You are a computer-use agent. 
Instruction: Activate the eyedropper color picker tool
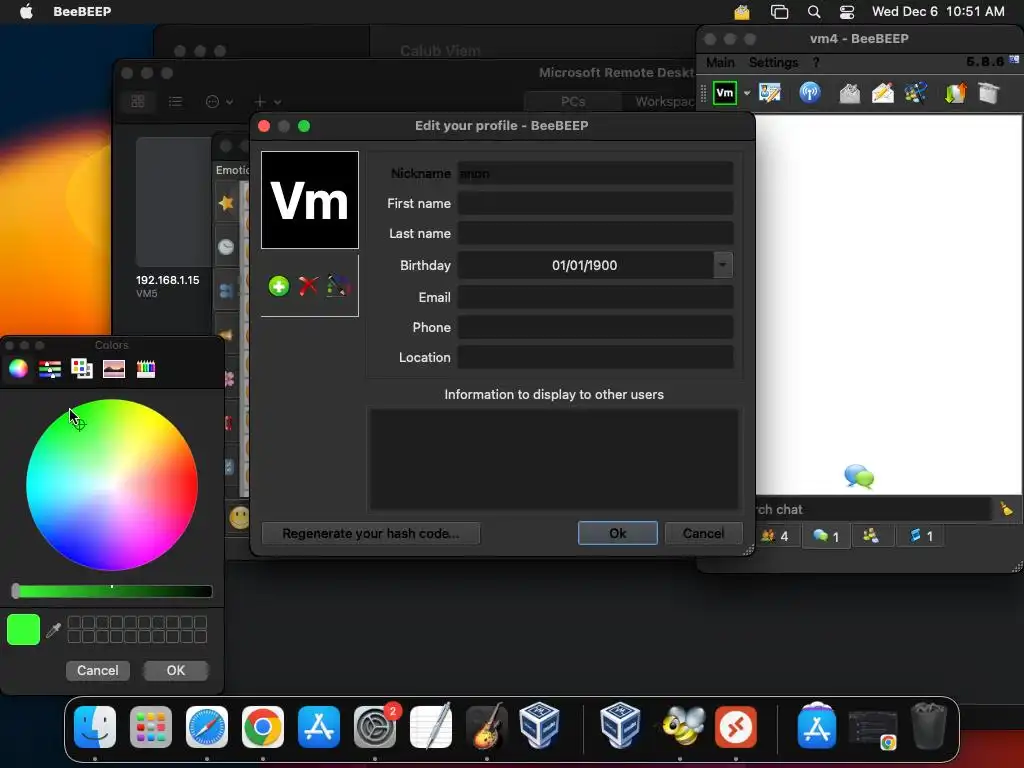pyautogui.click(x=54, y=630)
